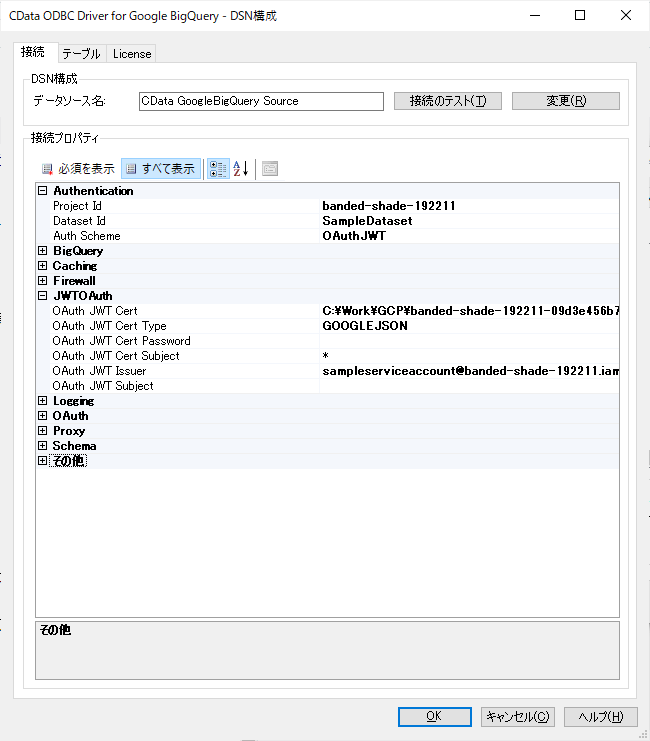Open the property pages icon
The width and height of the screenshot is (650, 741).
pyautogui.click(x=270, y=169)
